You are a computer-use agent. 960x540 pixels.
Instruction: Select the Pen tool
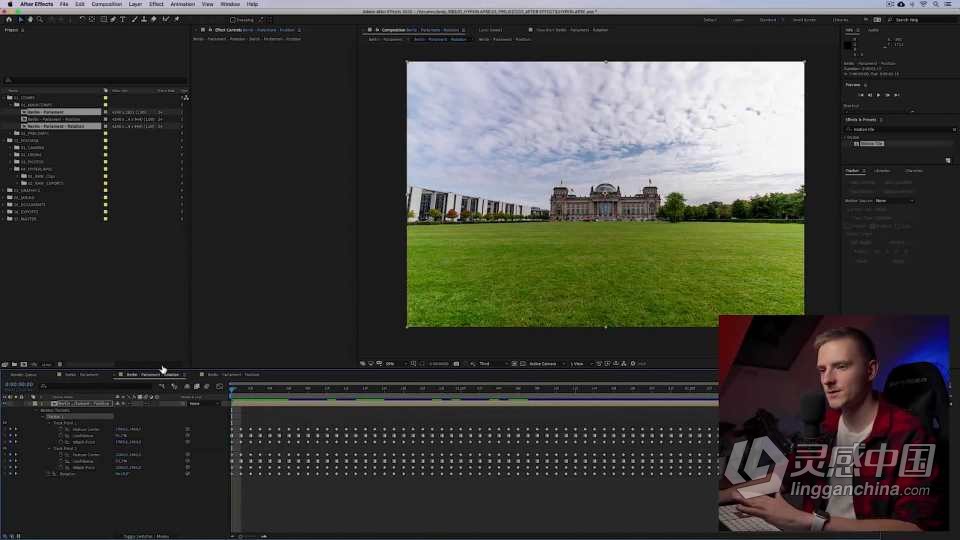[x=113, y=20]
